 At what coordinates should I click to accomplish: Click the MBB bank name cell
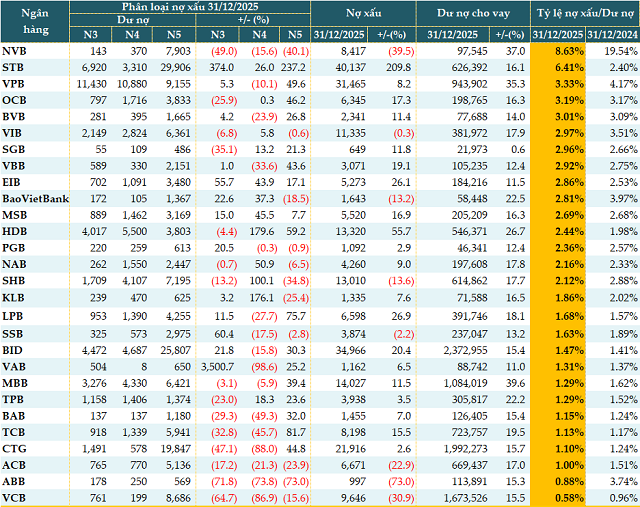pyautogui.click(x=16, y=384)
